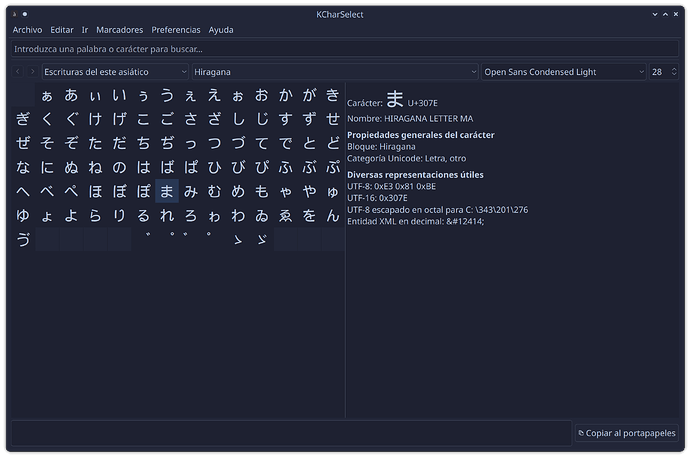Click the copy icon in Copiar al portapapeles

[x=582, y=433]
